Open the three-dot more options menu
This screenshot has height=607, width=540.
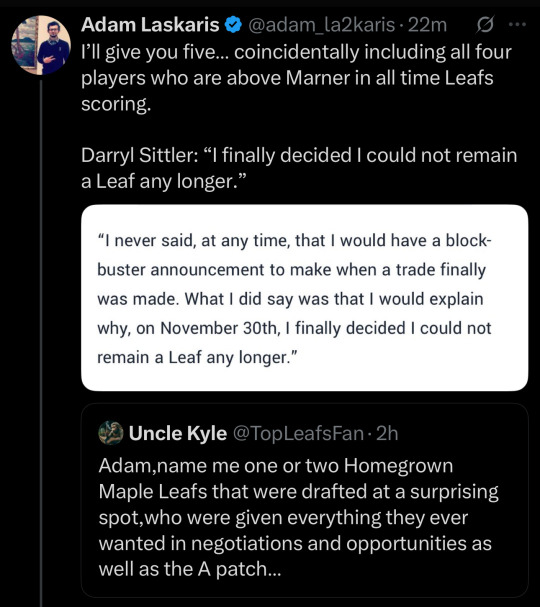(517, 24)
